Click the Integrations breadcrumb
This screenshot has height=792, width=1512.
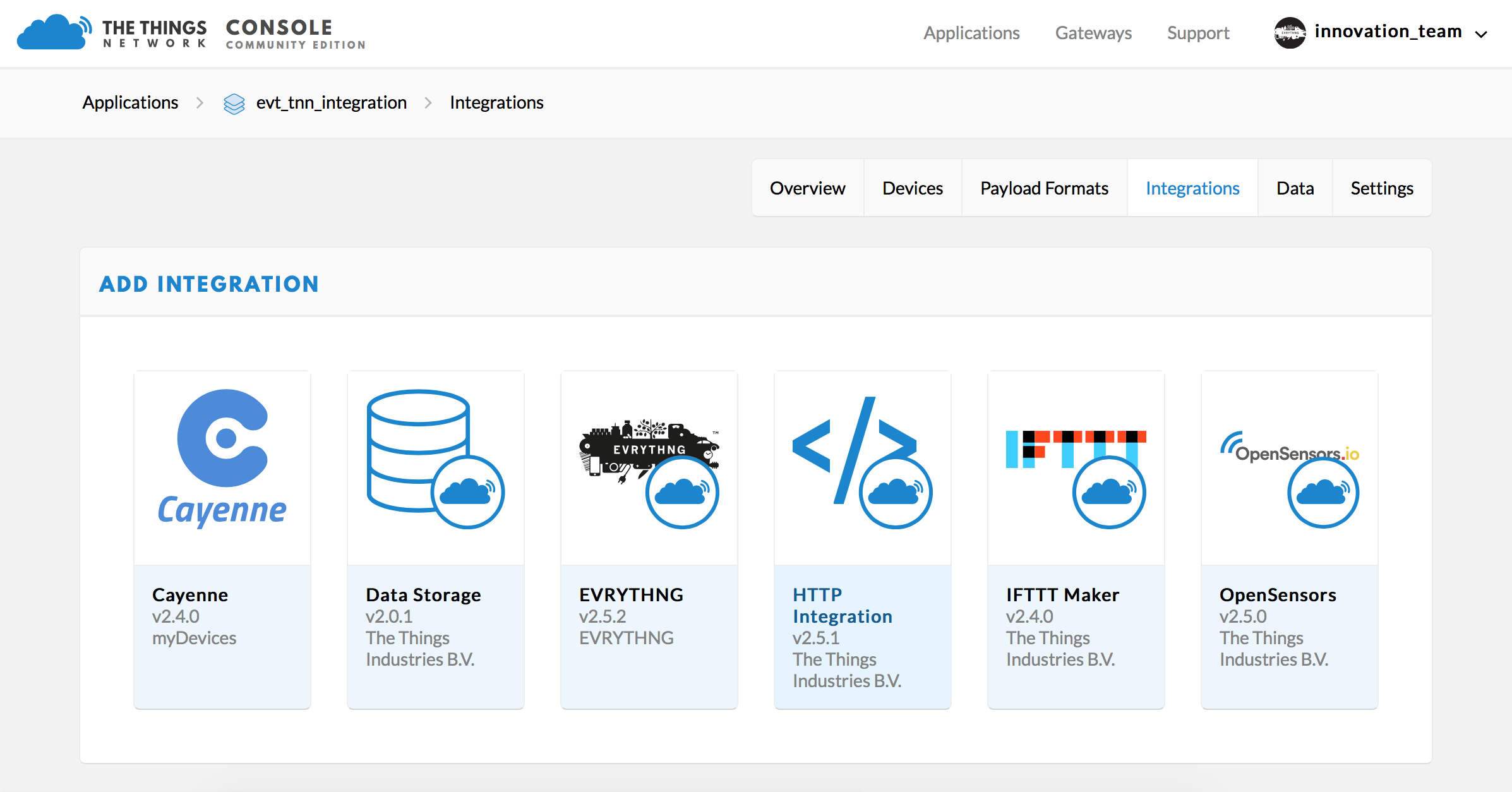[x=496, y=102]
